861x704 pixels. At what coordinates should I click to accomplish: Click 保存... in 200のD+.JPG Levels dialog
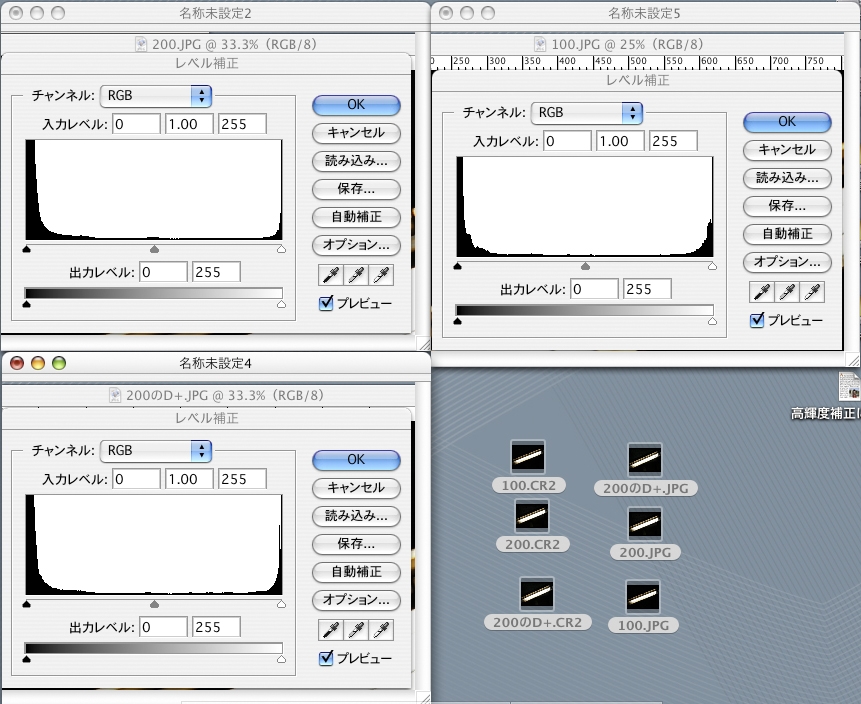point(356,544)
